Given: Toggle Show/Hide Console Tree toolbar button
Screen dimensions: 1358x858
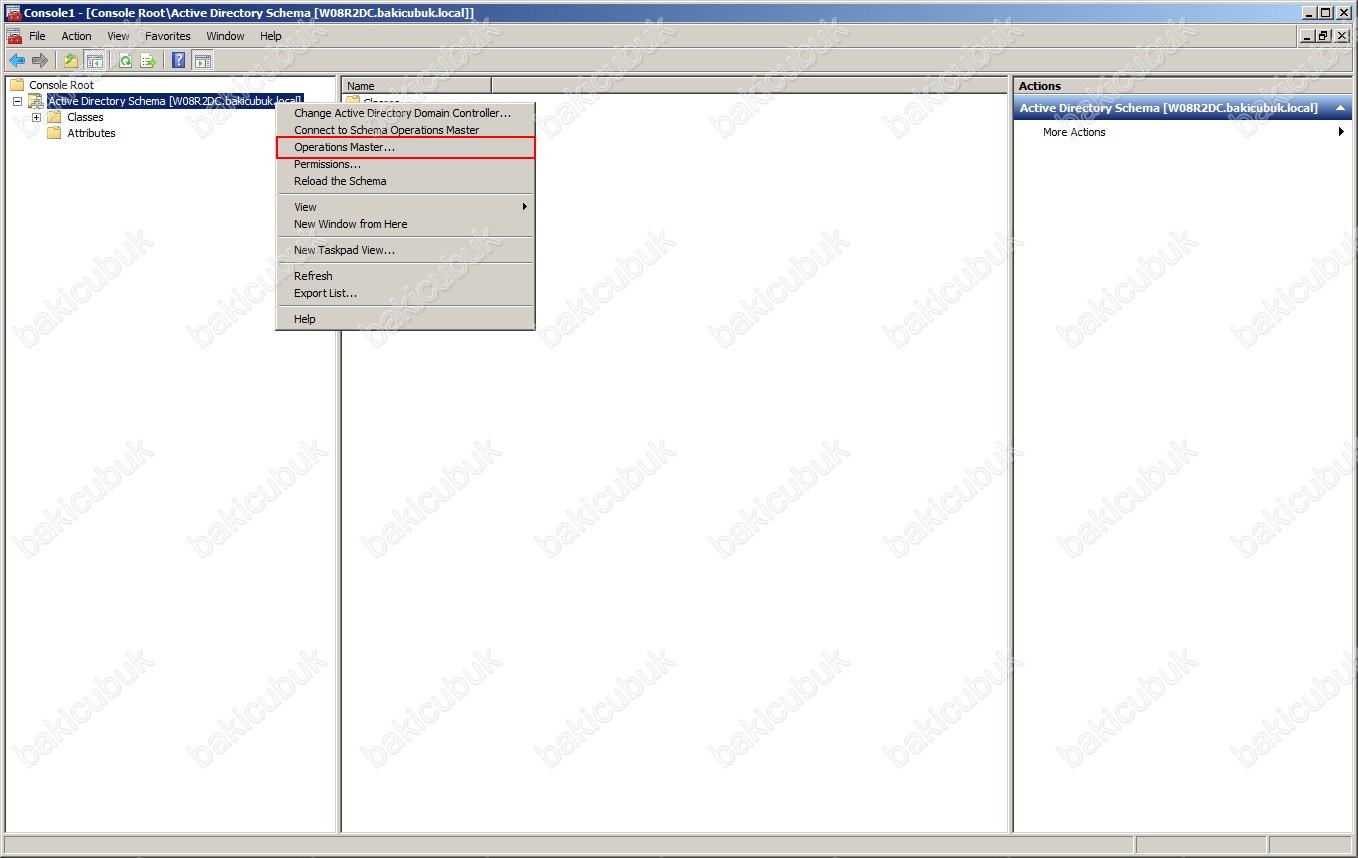Looking at the screenshot, I should point(94,60).
